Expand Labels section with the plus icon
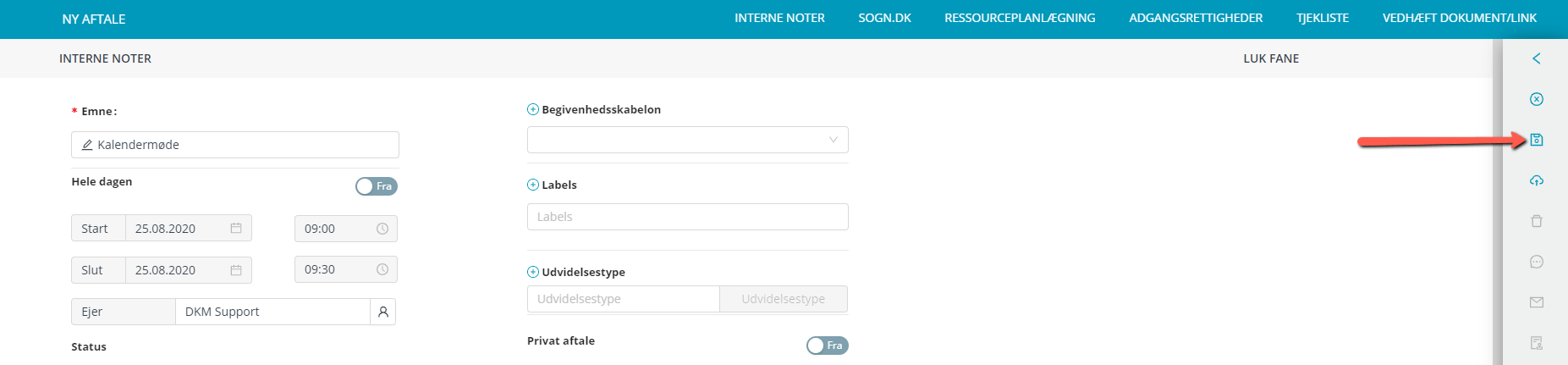1568x365 pixels. pyautogui.click(x=533, y=185)
